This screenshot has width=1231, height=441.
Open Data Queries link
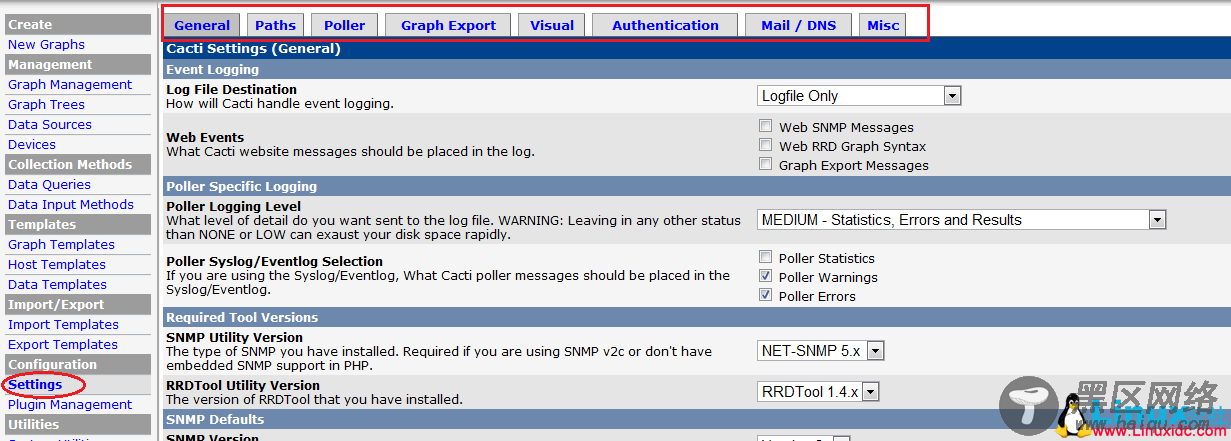49,184
